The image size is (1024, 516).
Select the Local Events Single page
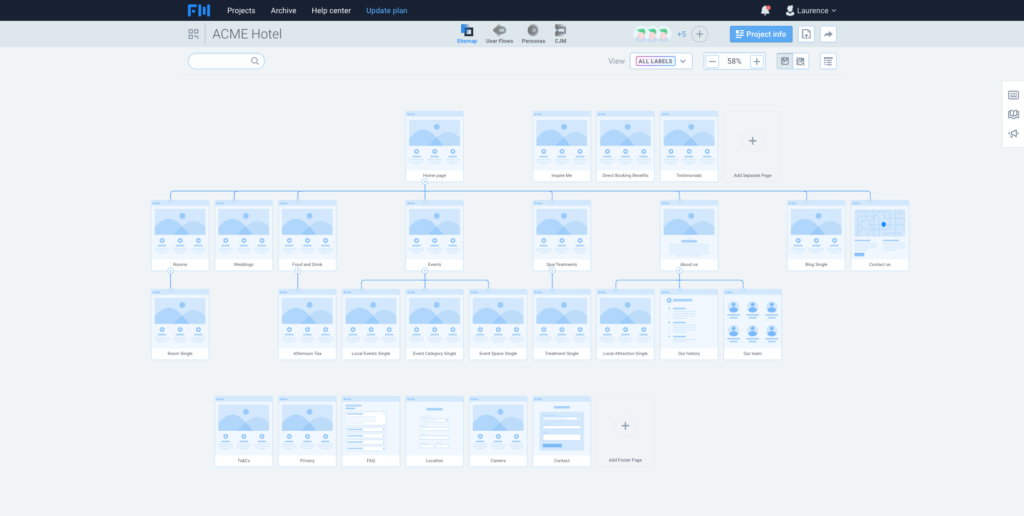point(371,324)
